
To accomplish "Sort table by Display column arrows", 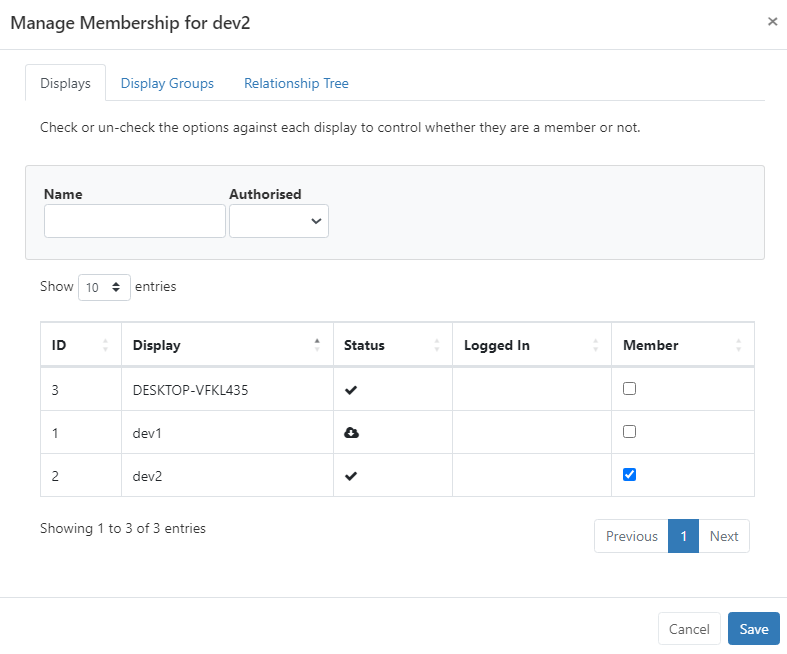I will [317, 345].
